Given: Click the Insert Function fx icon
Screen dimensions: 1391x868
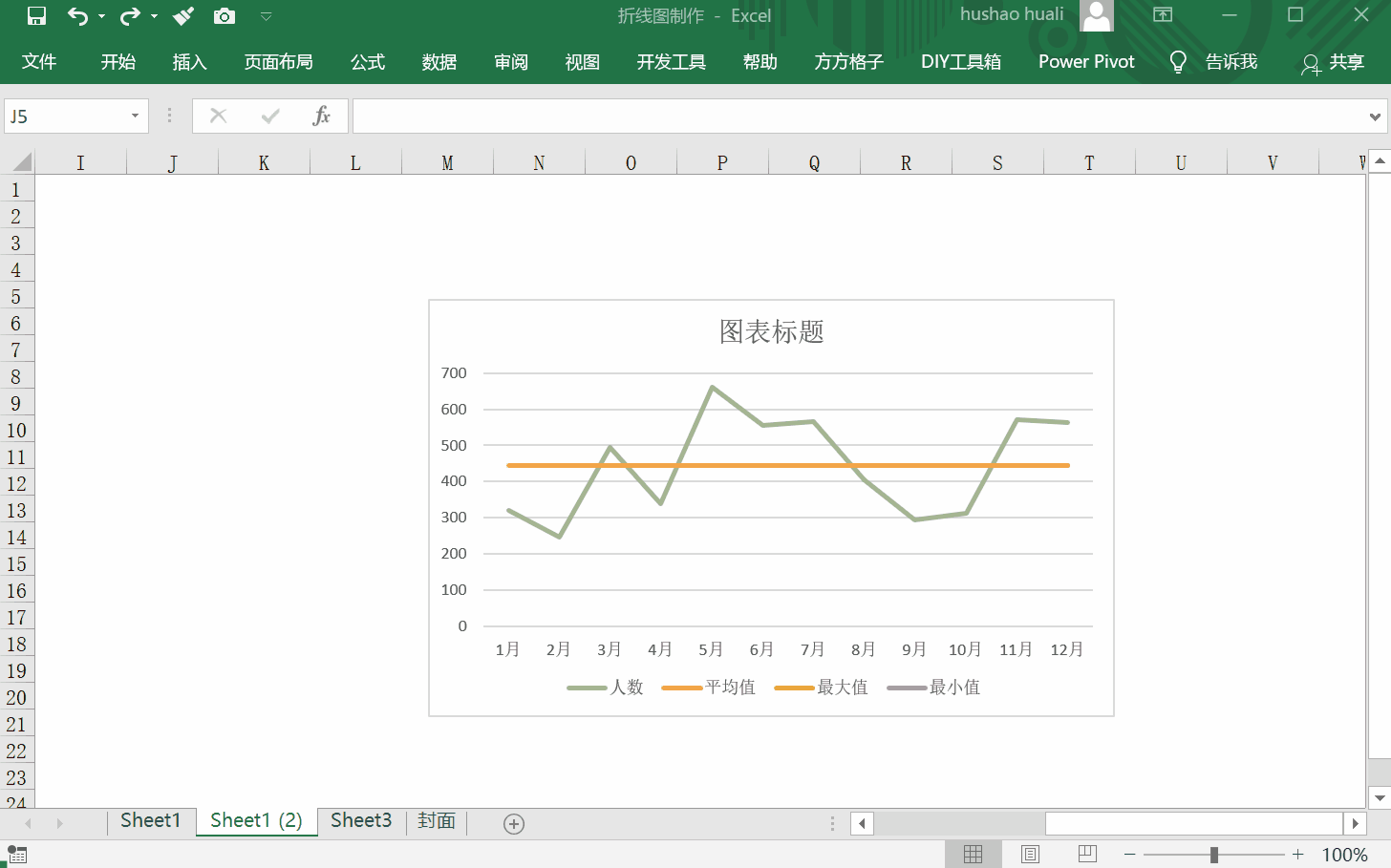Looking at the screenshot, I should pos(322,116).
